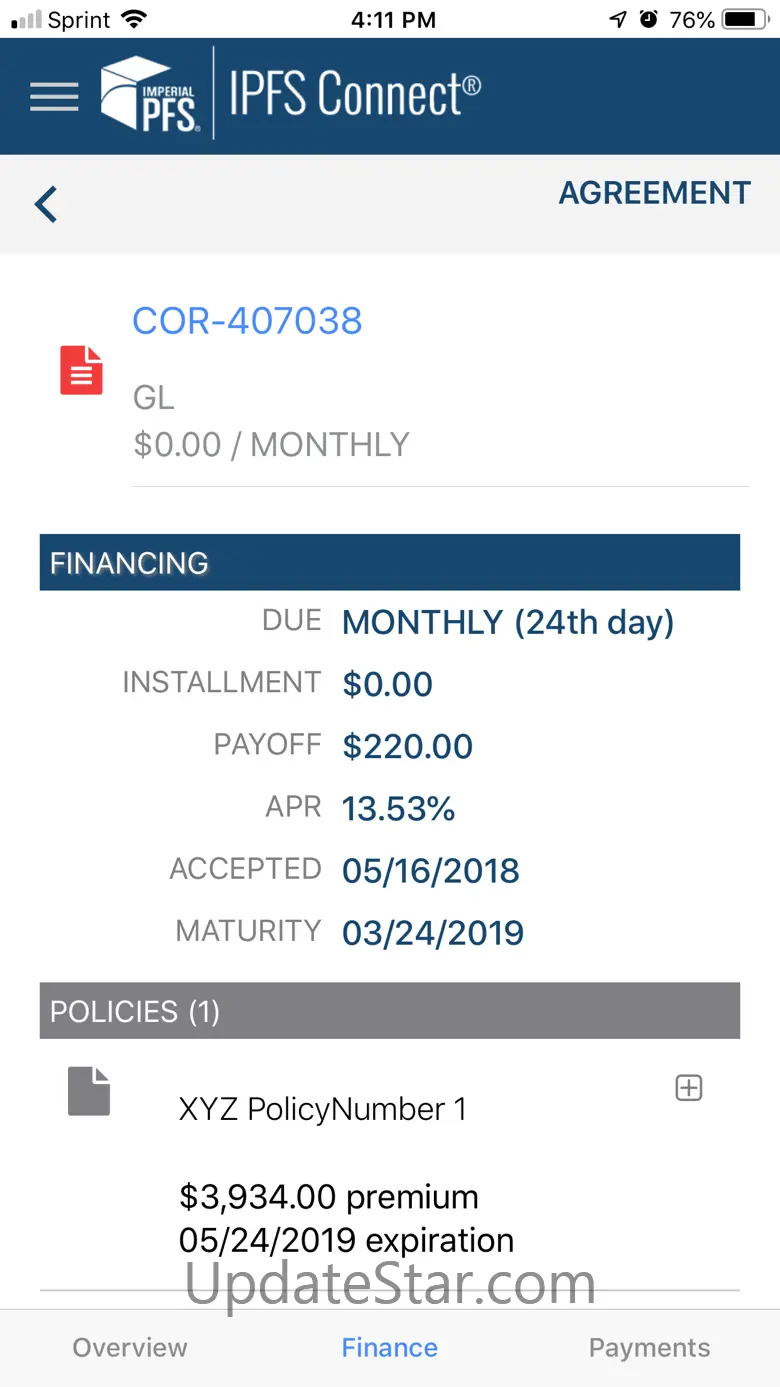Tap the Wi-Fi status icon

[132, 19]
